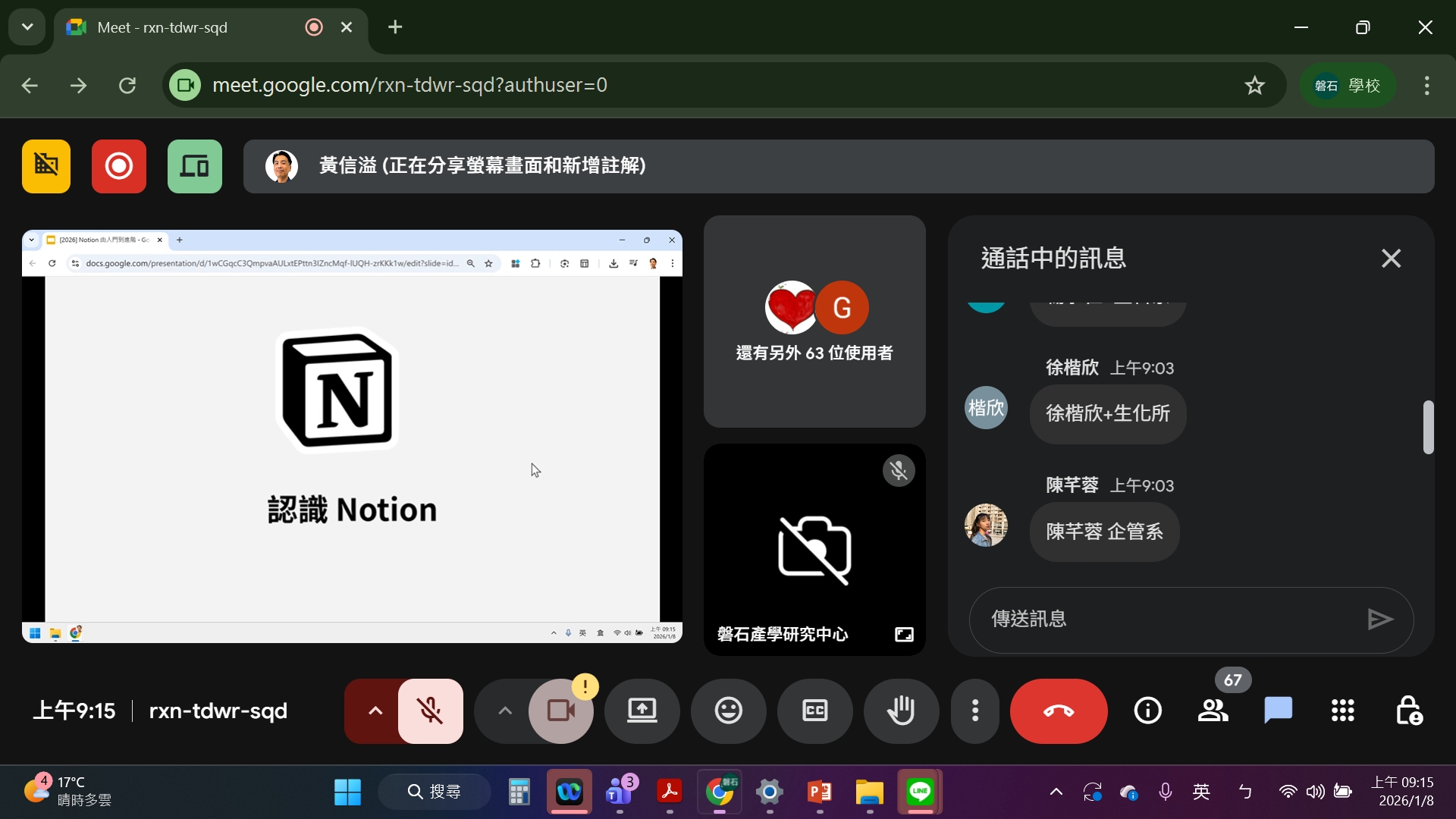Click the red recording indicator button
1456x819 pixels.
point(119,166)
